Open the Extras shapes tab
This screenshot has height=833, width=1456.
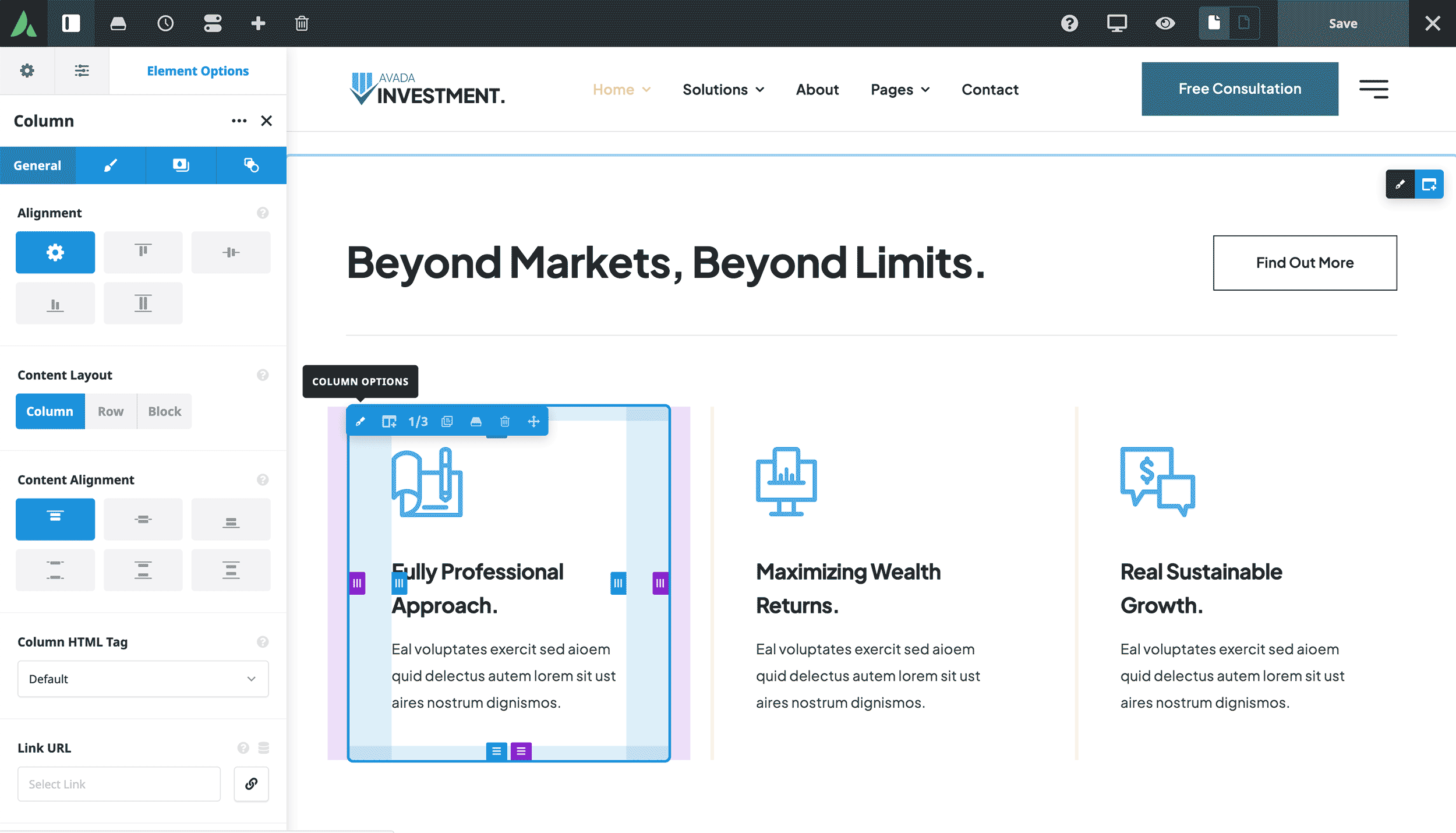coord(251,165)
